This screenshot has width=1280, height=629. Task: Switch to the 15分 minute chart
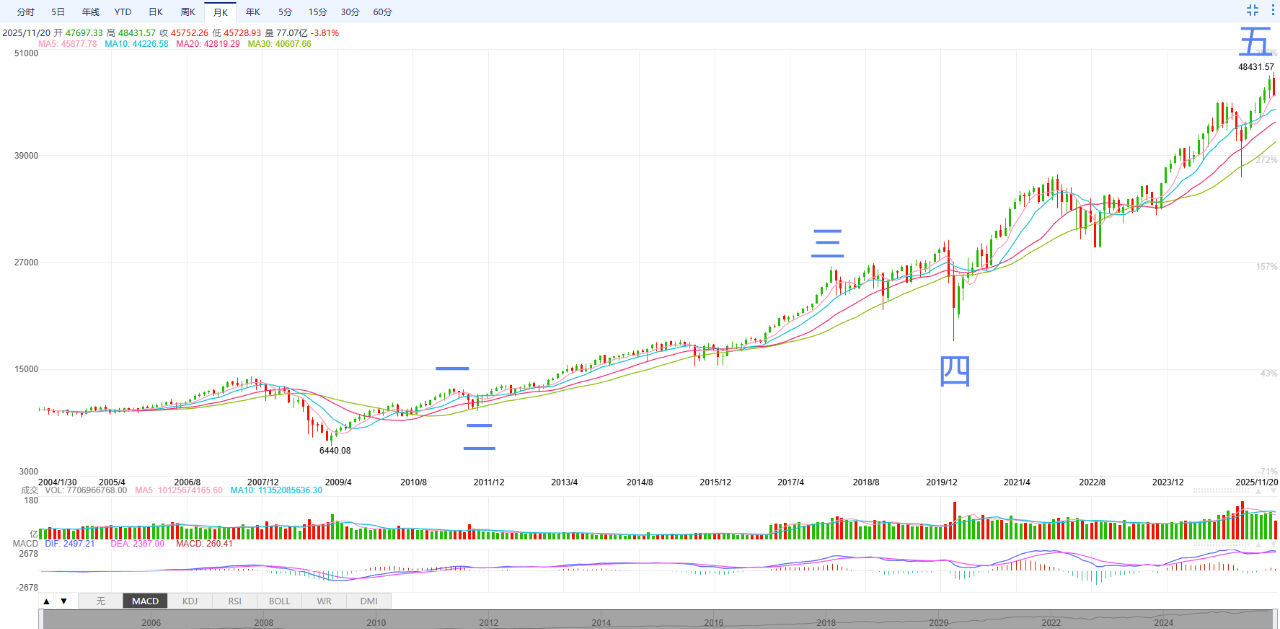point(317,12)
